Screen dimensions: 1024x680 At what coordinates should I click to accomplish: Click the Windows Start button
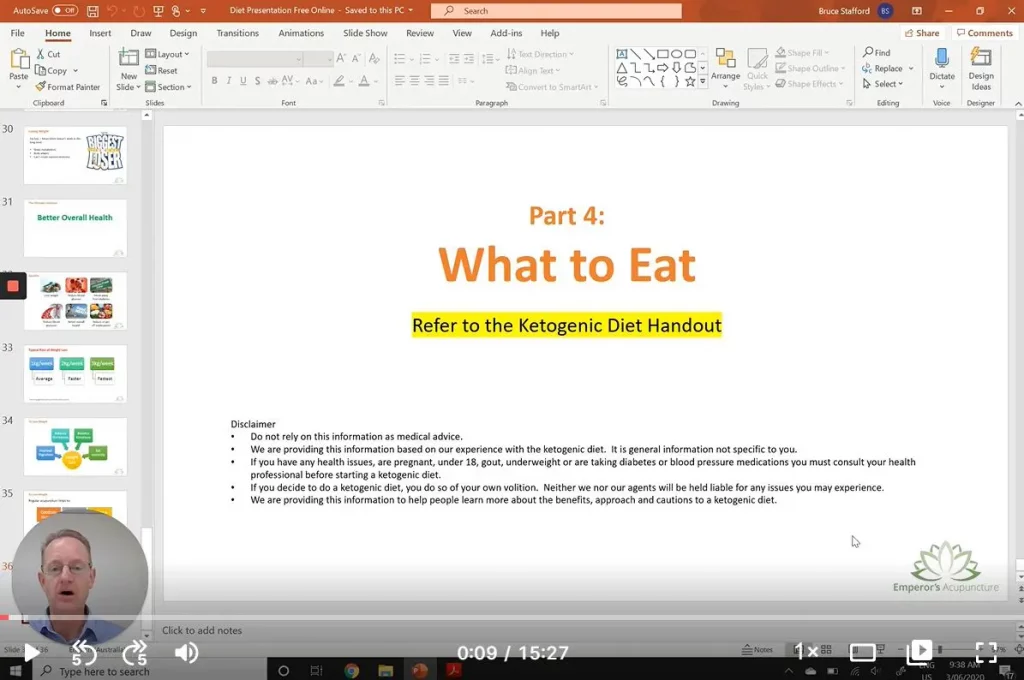(x=15, y=671)
